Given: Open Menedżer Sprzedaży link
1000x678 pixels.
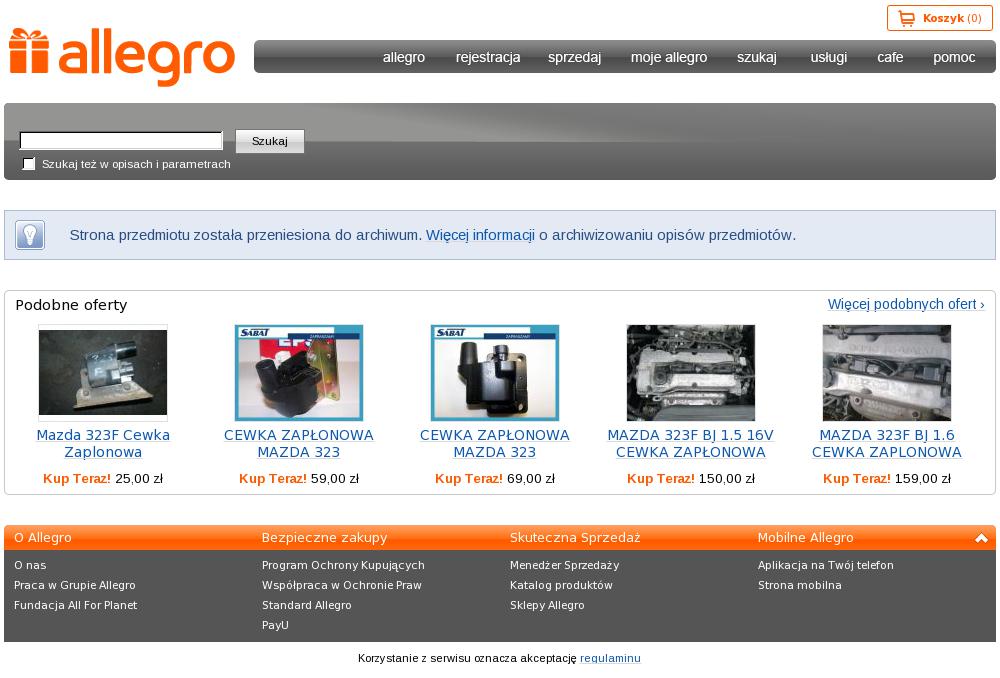Looking at the screenshot, I should [564, 565].
